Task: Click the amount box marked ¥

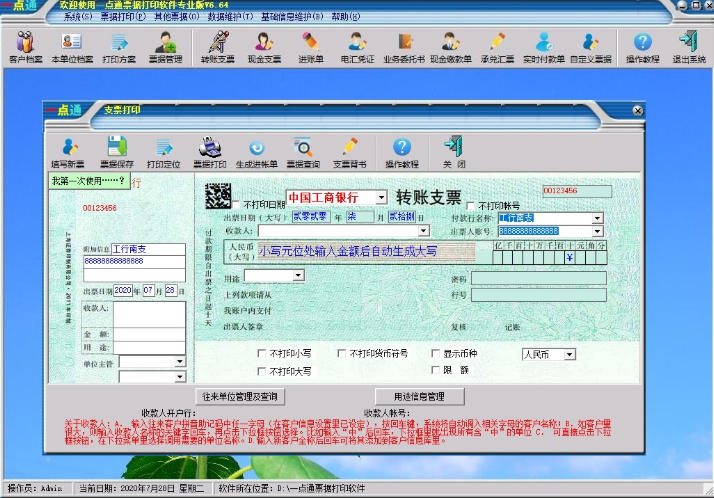Action: (x=570, y=258)
